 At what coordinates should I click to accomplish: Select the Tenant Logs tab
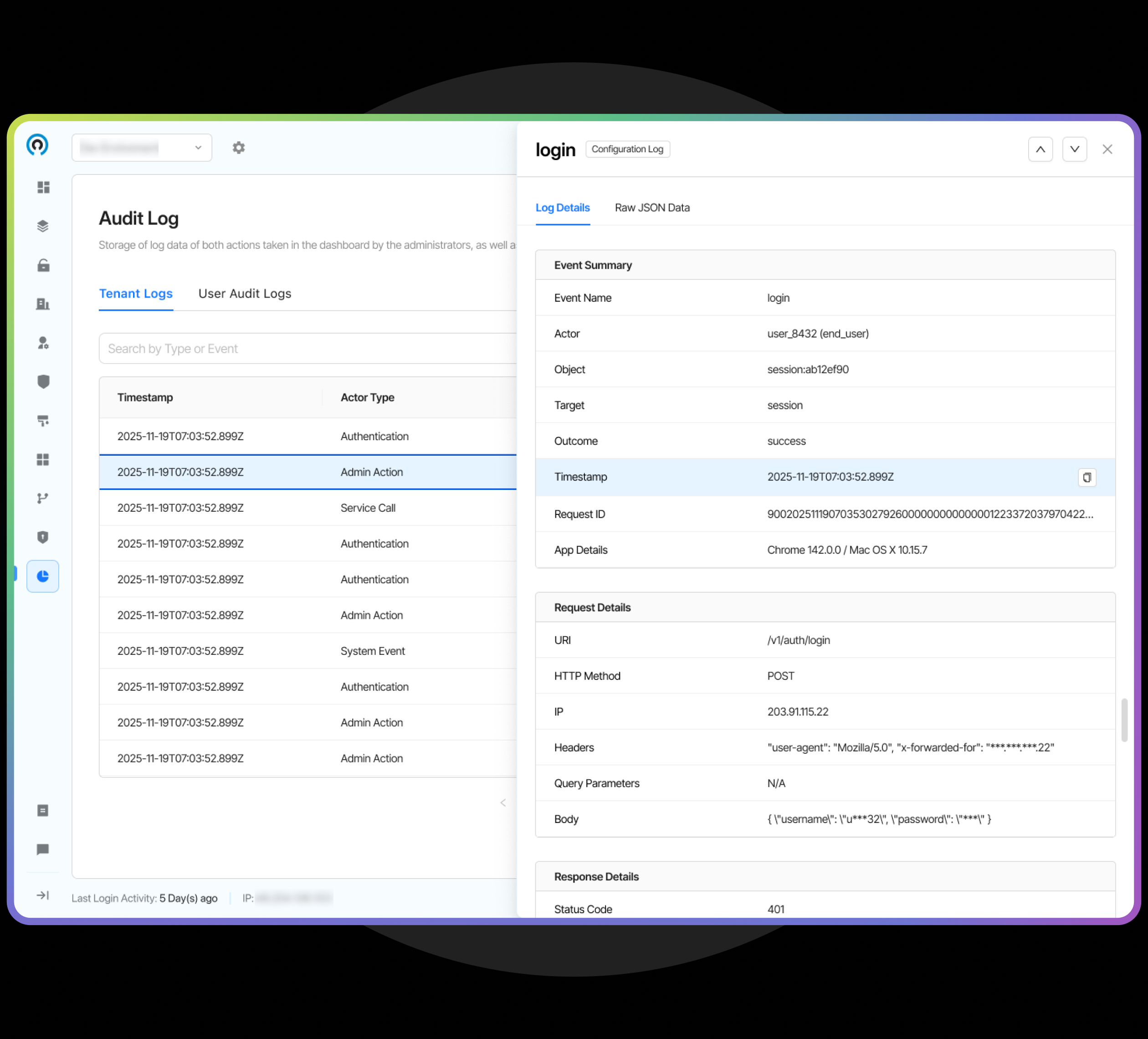pos(136,293)
